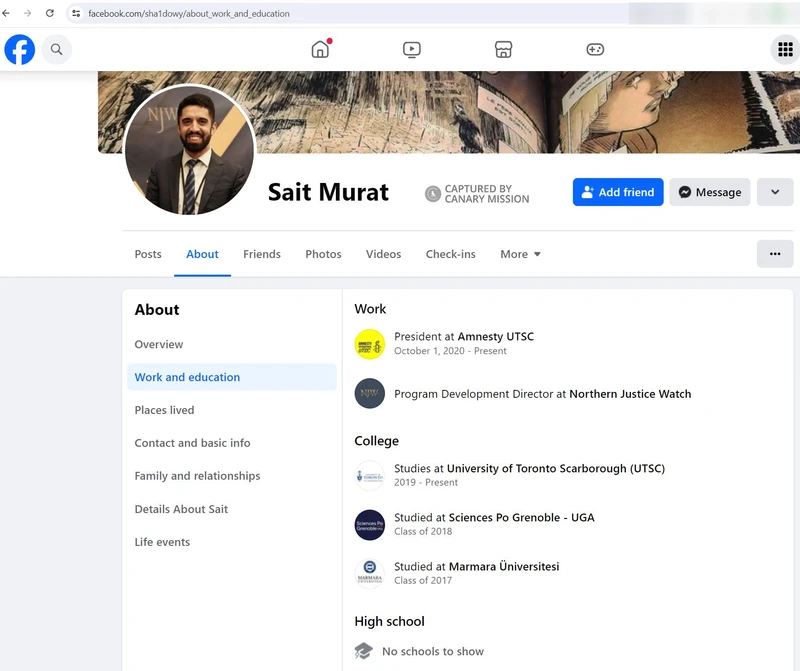
Task: Click the 'Class of 2017' text
Action: 423,580
